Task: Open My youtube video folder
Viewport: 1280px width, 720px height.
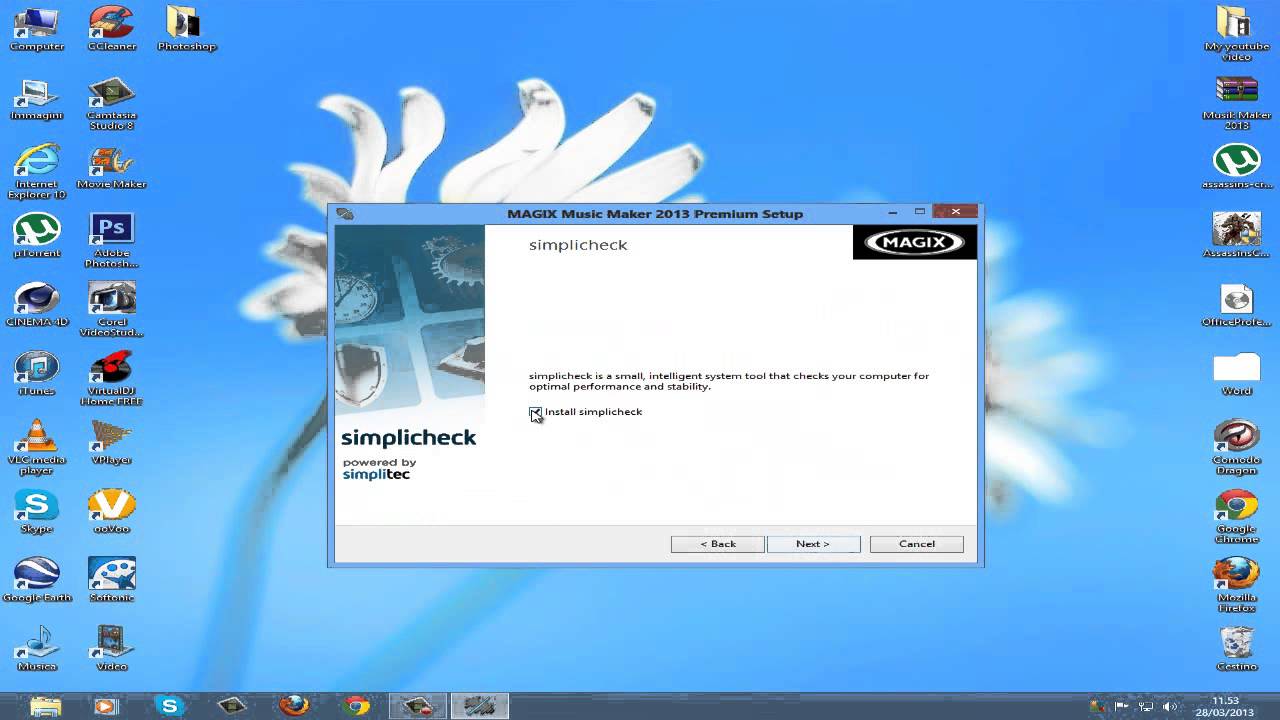Action: pos(1237,34)
